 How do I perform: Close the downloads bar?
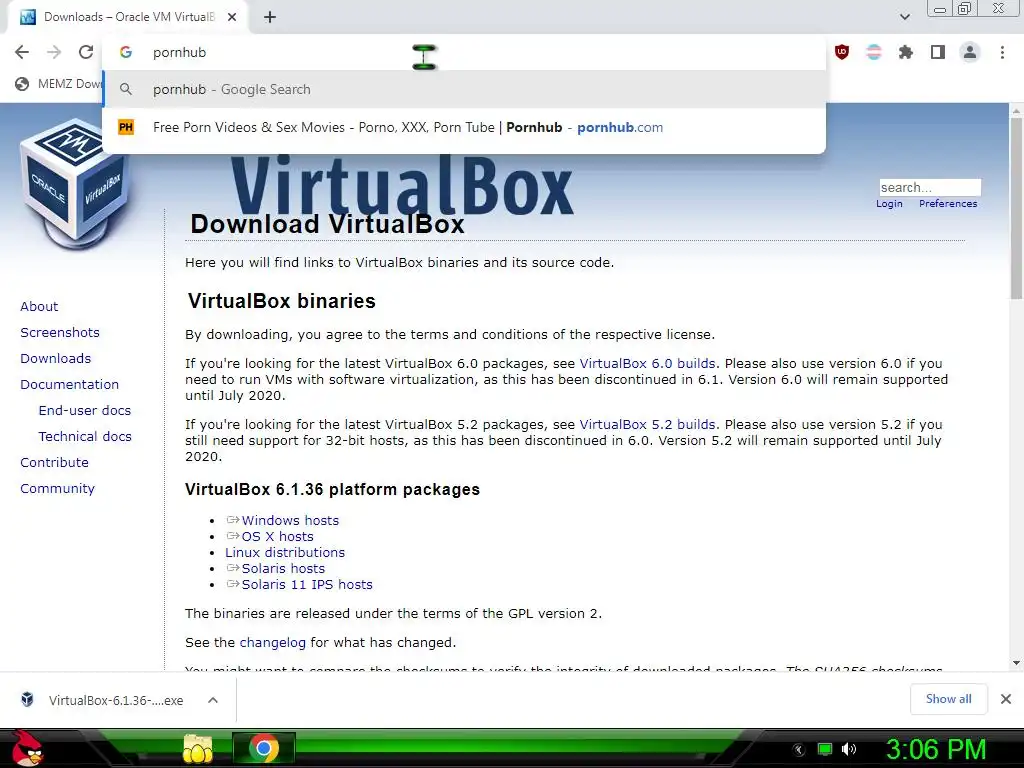[1006, 699]
